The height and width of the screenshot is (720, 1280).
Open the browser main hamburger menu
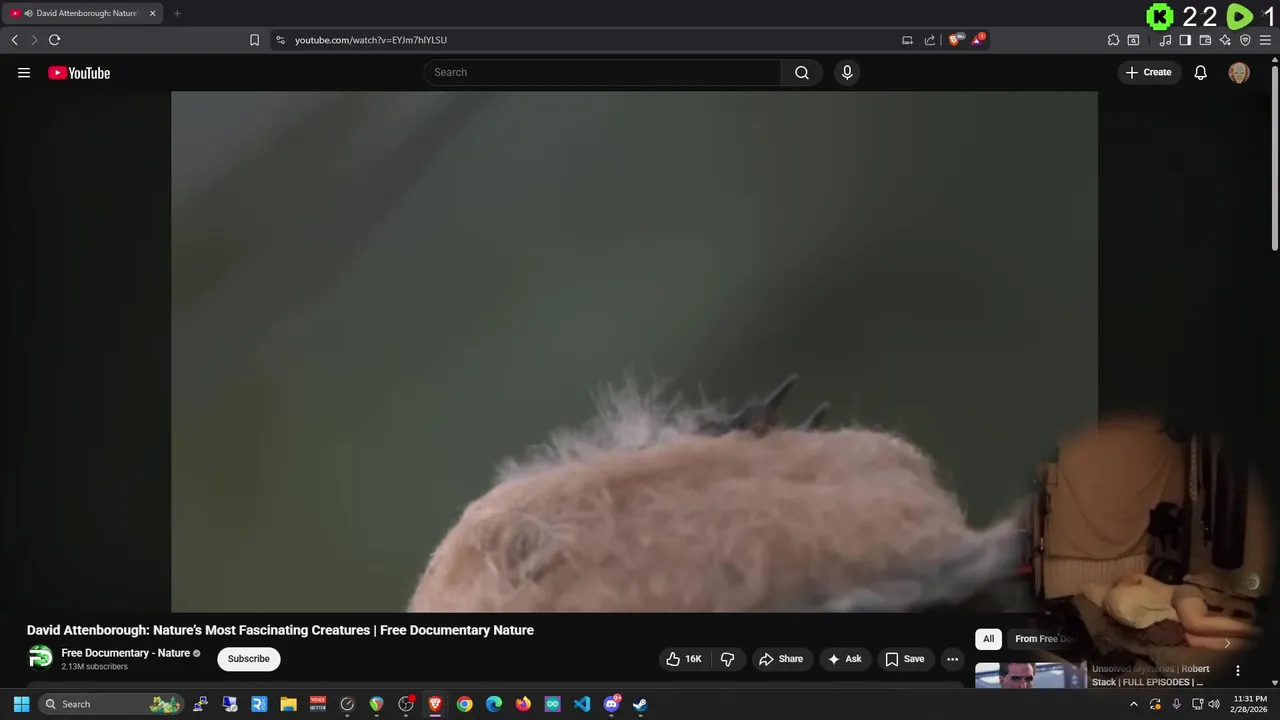coord(1265,40)
